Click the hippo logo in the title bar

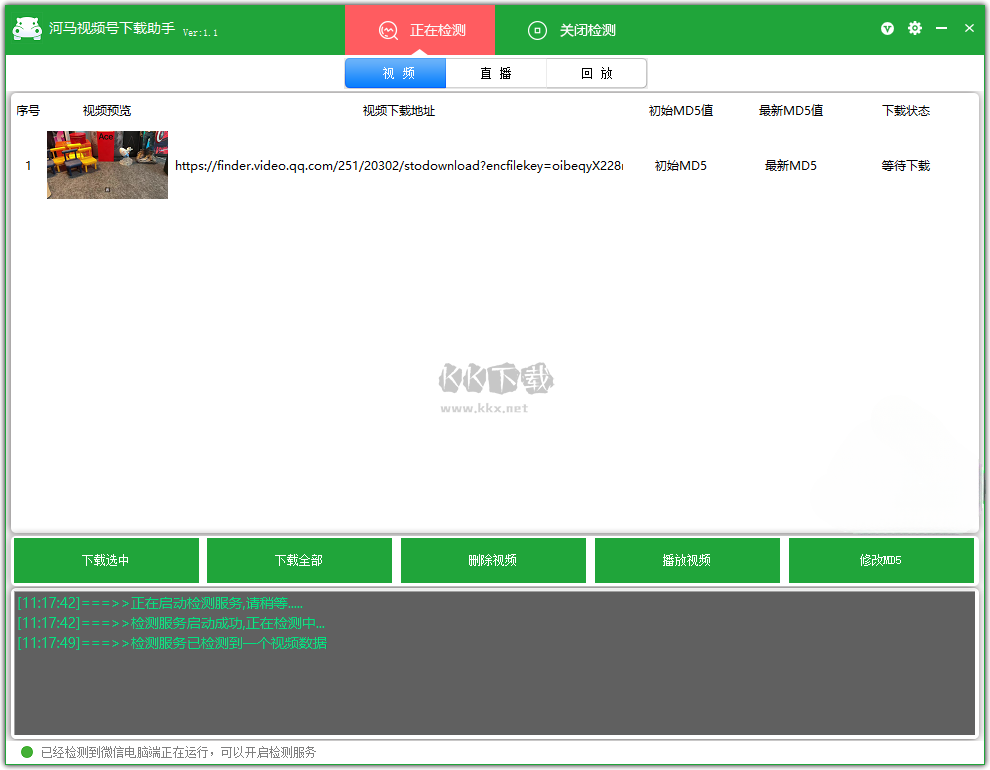tap(27, 28)
